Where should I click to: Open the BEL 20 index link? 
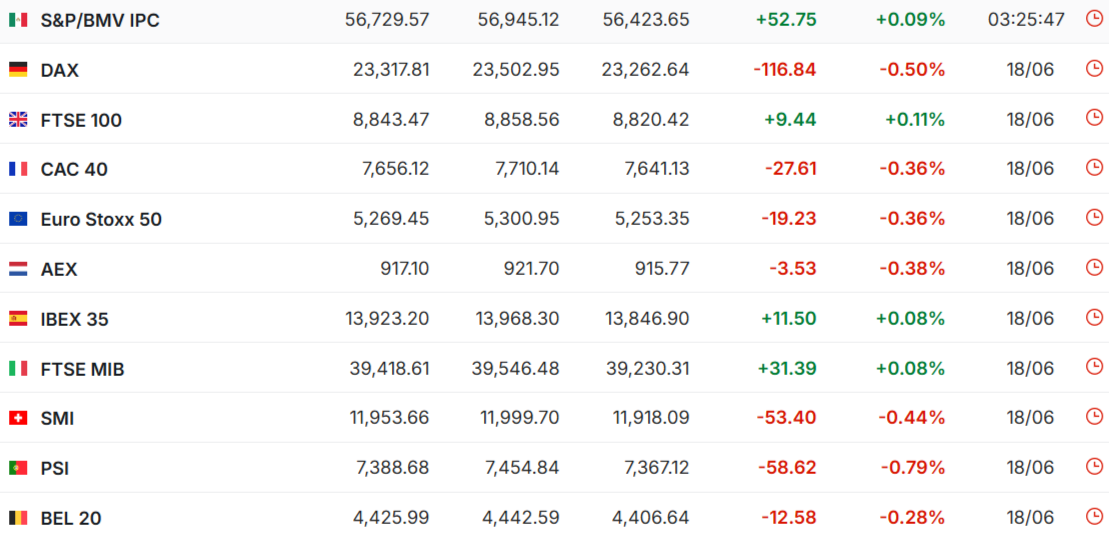click(71, 518)
